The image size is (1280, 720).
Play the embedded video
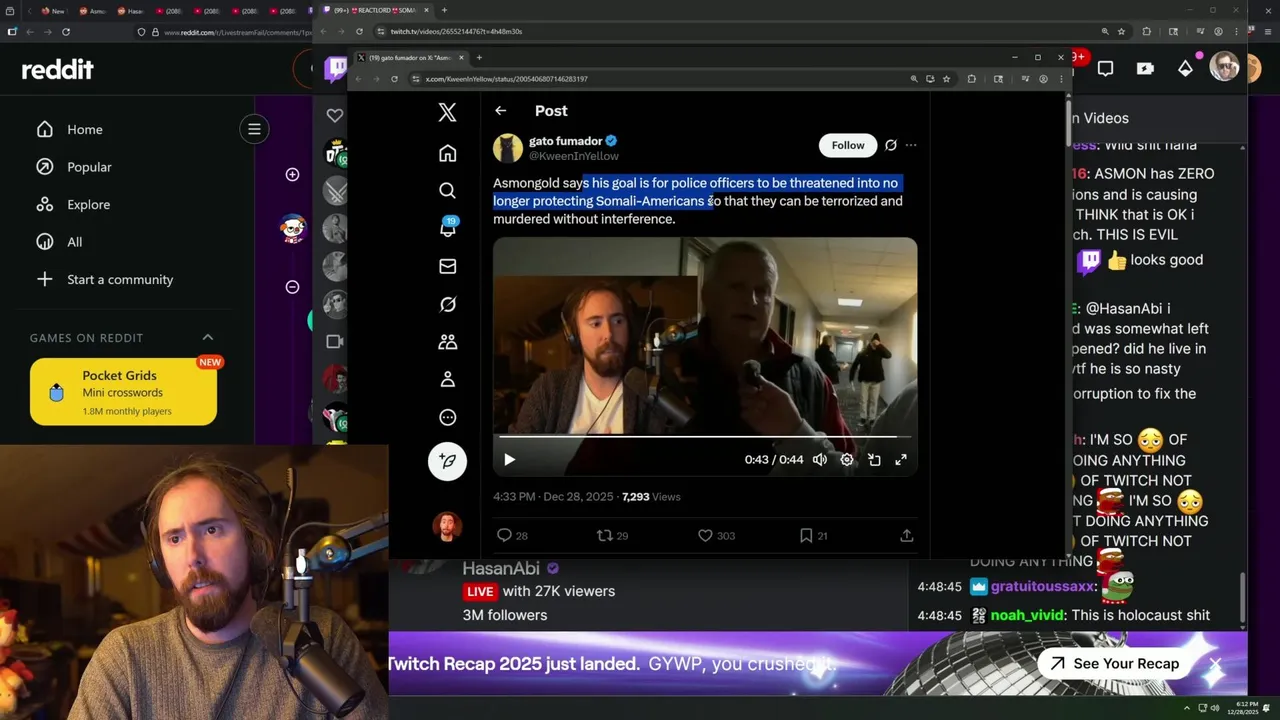coord(509,460)
